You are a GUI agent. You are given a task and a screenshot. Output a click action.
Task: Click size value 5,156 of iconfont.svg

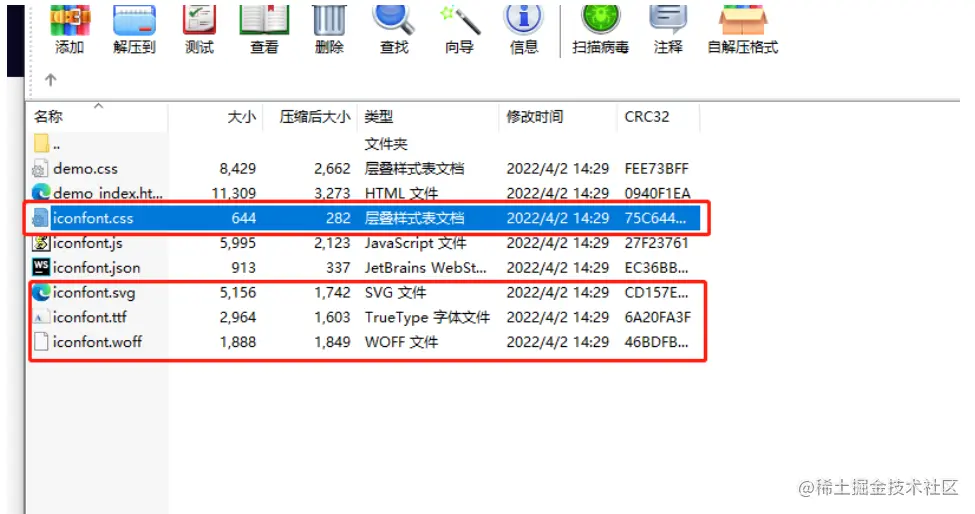pyautogui.click(x=238, y=293)
